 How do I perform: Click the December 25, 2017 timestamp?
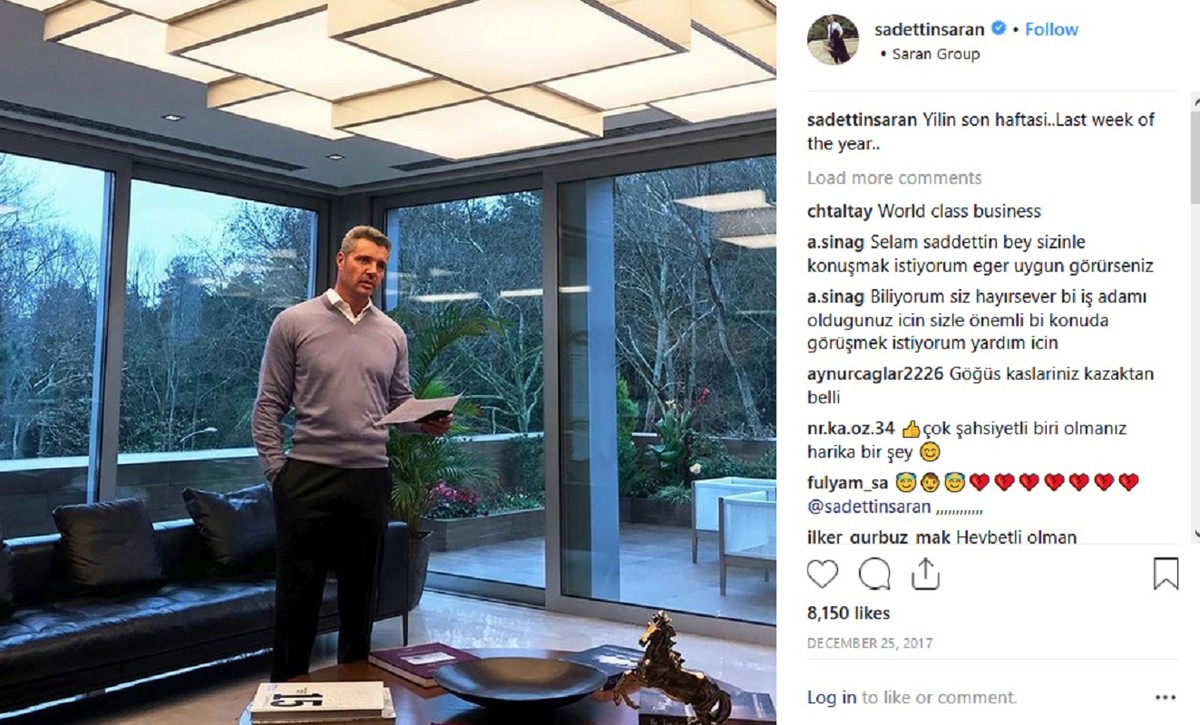click(x=871, y=642)
